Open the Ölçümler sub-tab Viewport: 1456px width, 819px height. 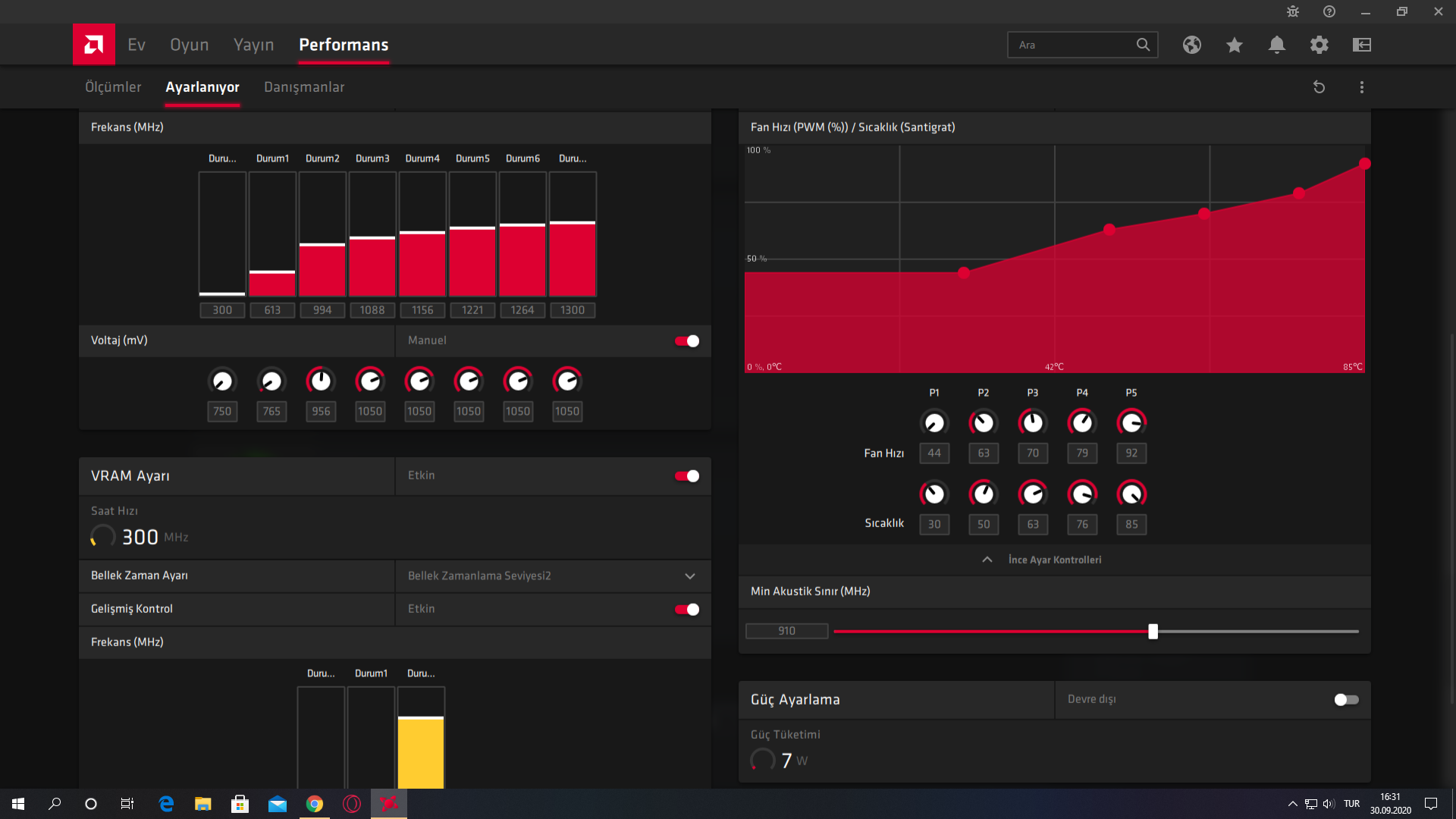[x=113, y=87]
